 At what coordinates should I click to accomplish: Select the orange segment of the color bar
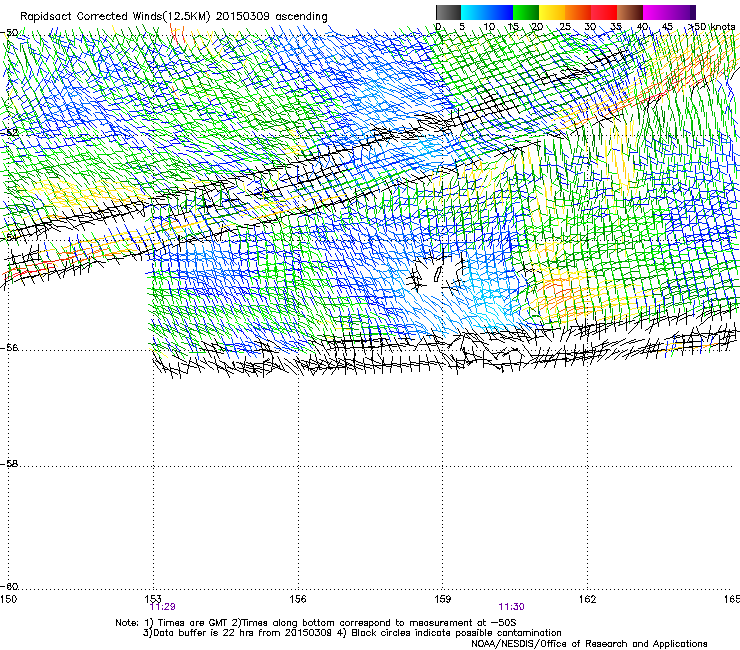pyautogui.click(x=578, y=12)
